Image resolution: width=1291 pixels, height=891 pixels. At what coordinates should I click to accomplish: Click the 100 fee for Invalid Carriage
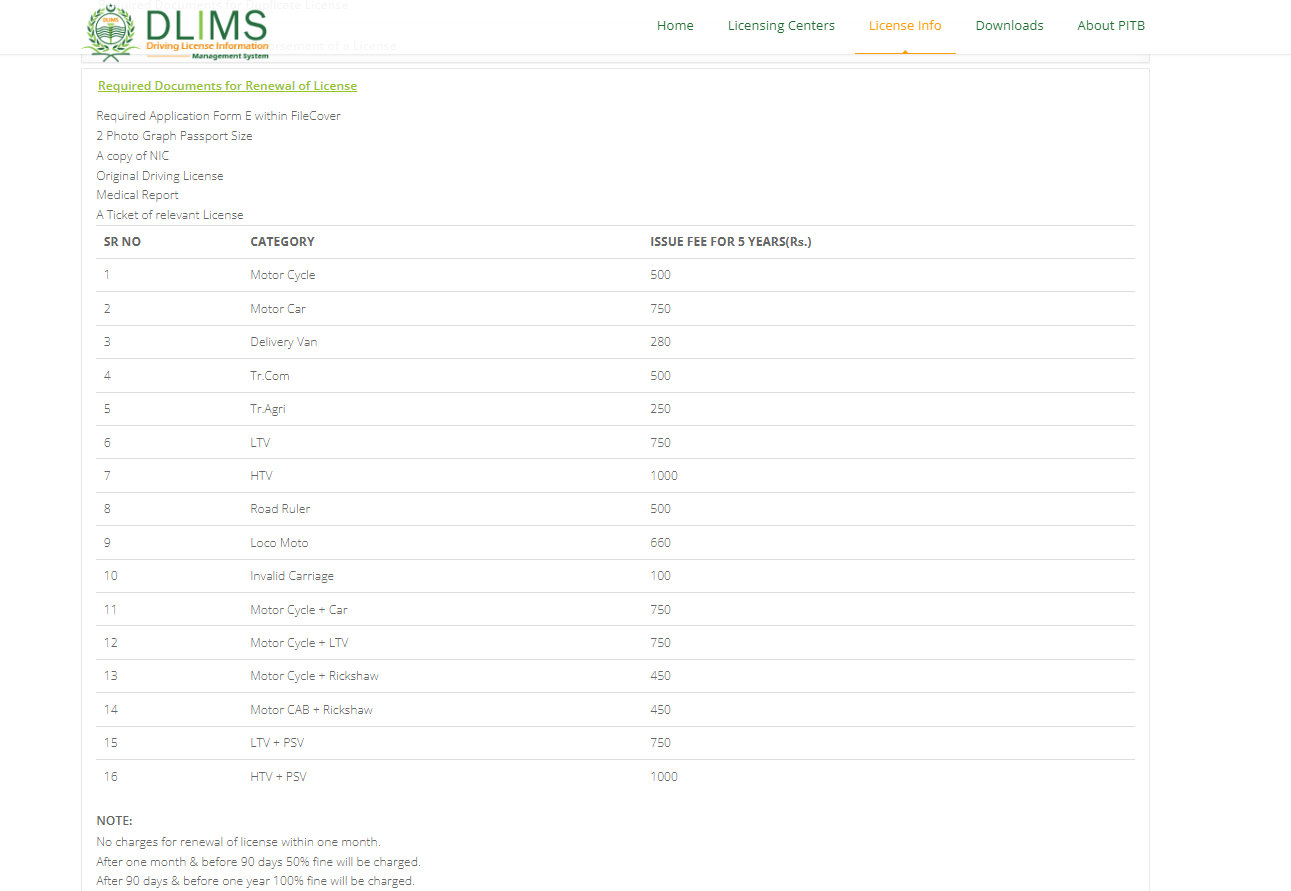tap(660, 576)
